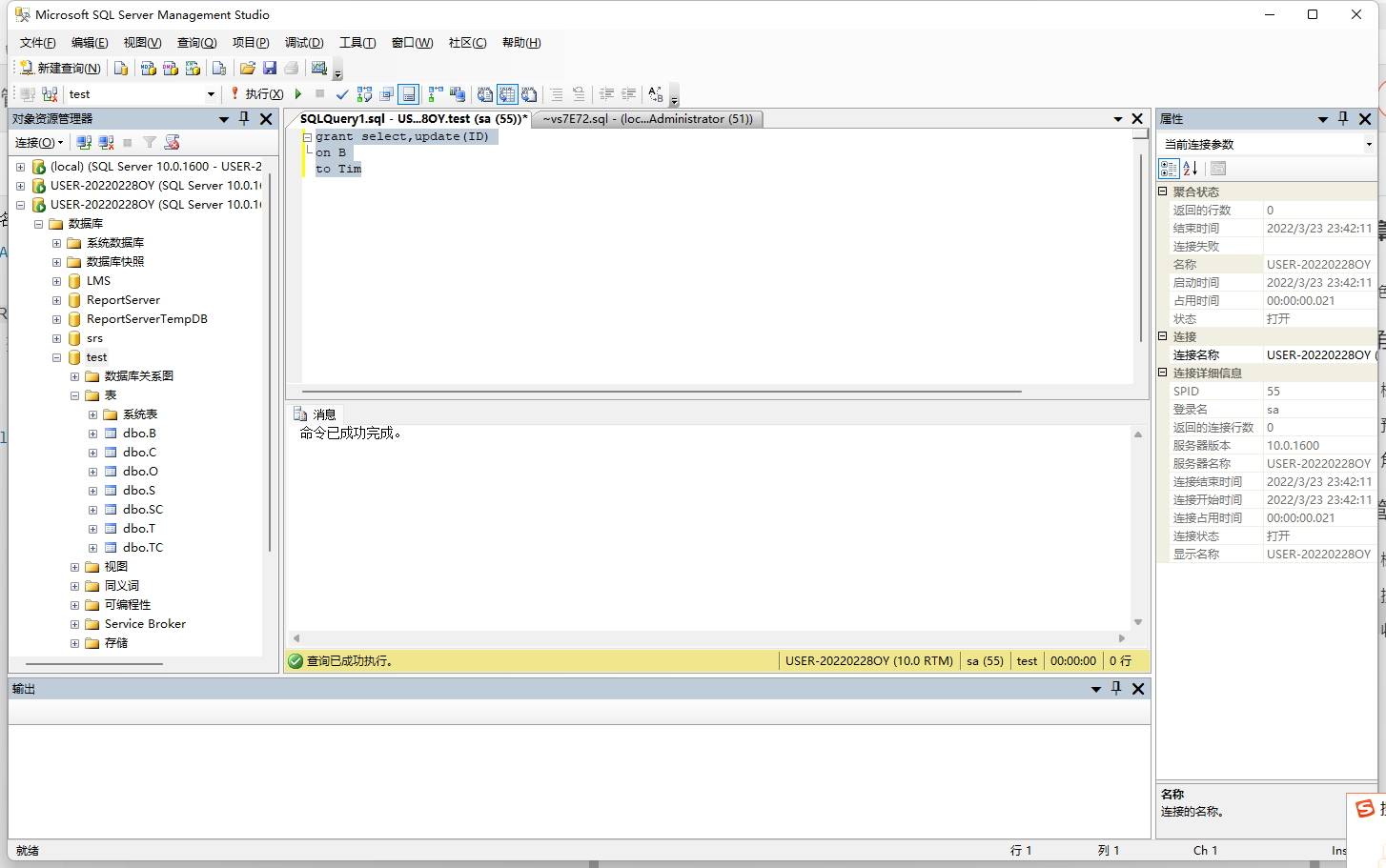Click the Decrease Indent icon
Image resolution: width=1386 pixels, height=868 pixels.
pos(606,94)
